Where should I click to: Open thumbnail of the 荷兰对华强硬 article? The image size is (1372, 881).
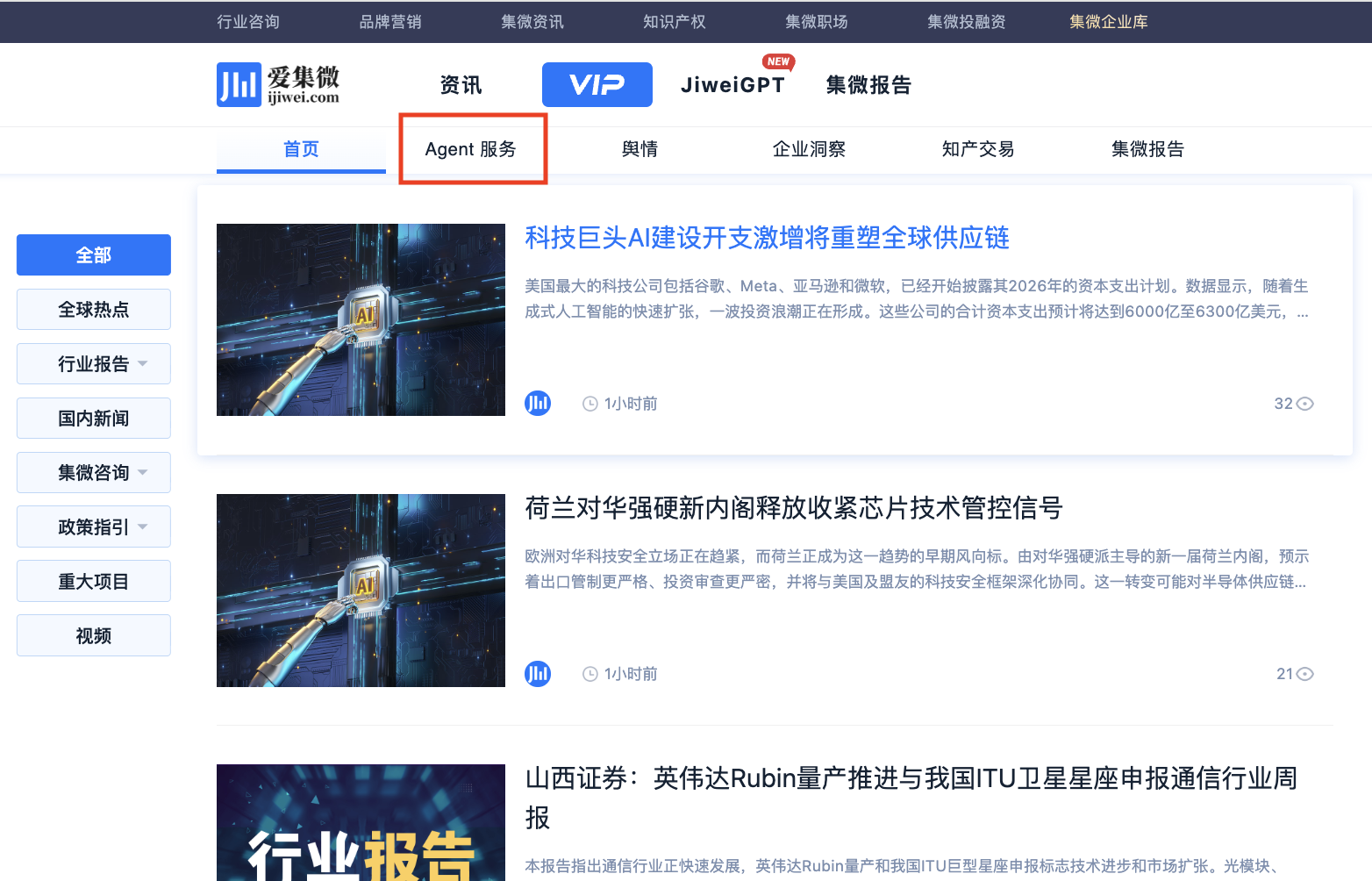click(x=361, y=590)
